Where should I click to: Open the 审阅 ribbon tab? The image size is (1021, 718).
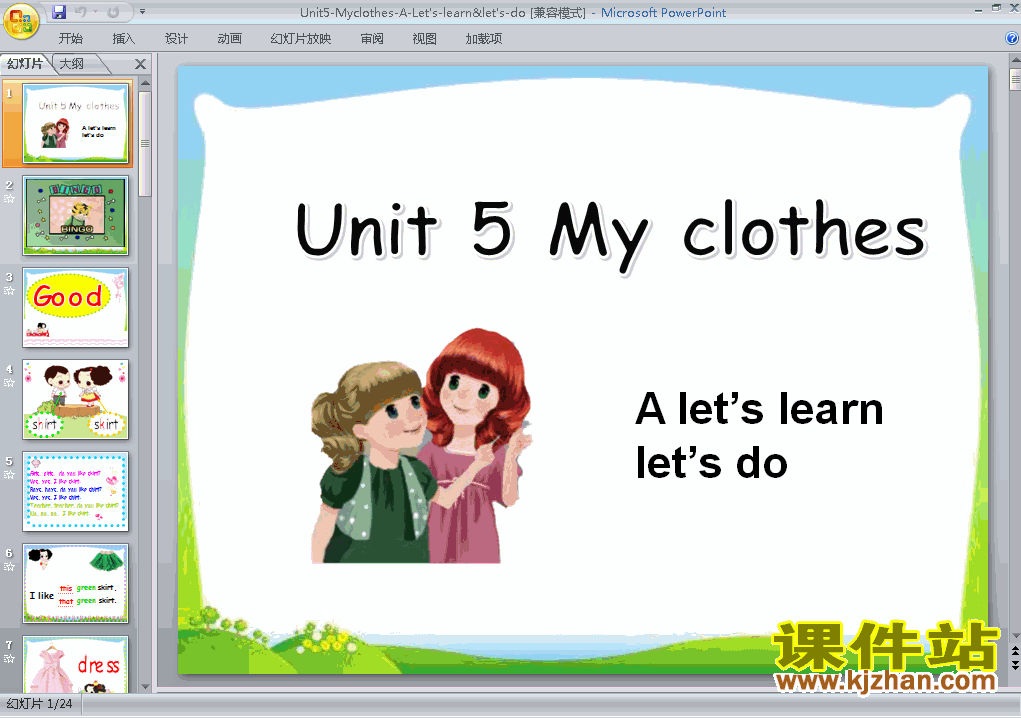pyautogui.click(x=372, y=38)
